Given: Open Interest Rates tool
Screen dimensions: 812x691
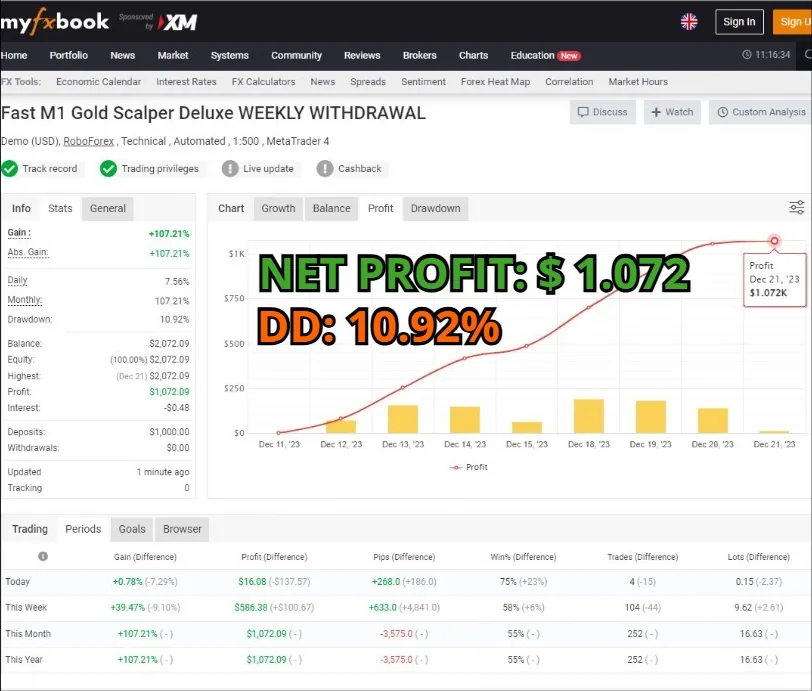Looking at the screenshot, I should [x=186, y=82].
